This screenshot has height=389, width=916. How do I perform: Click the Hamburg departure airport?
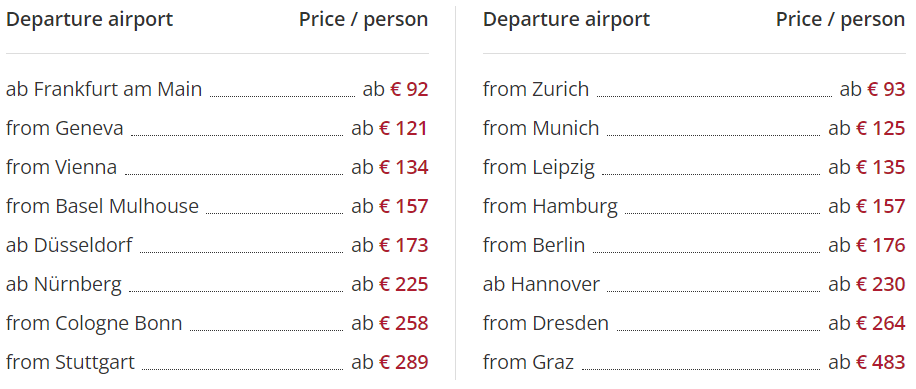click(x=694, y=206)
